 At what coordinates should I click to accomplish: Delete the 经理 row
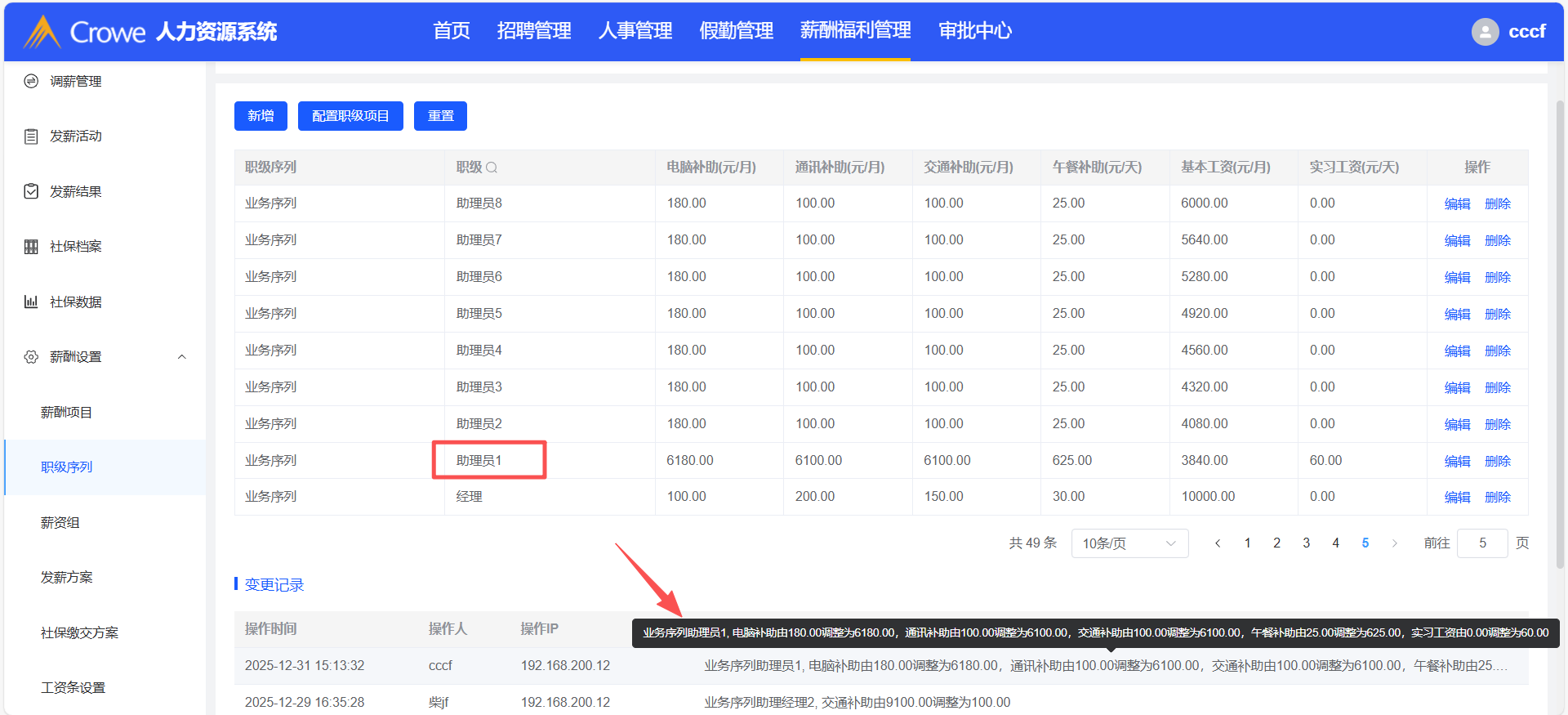[1497, 497]
